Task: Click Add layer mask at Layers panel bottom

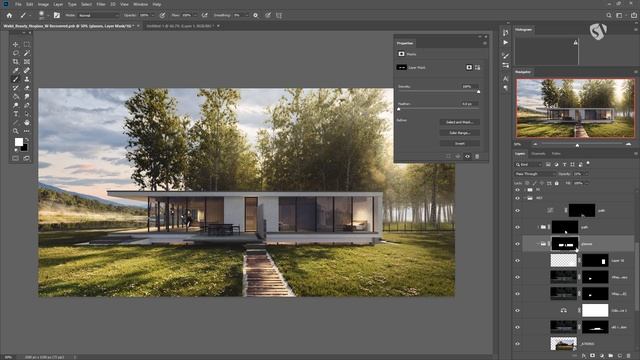Action: [x=593, y=356]
